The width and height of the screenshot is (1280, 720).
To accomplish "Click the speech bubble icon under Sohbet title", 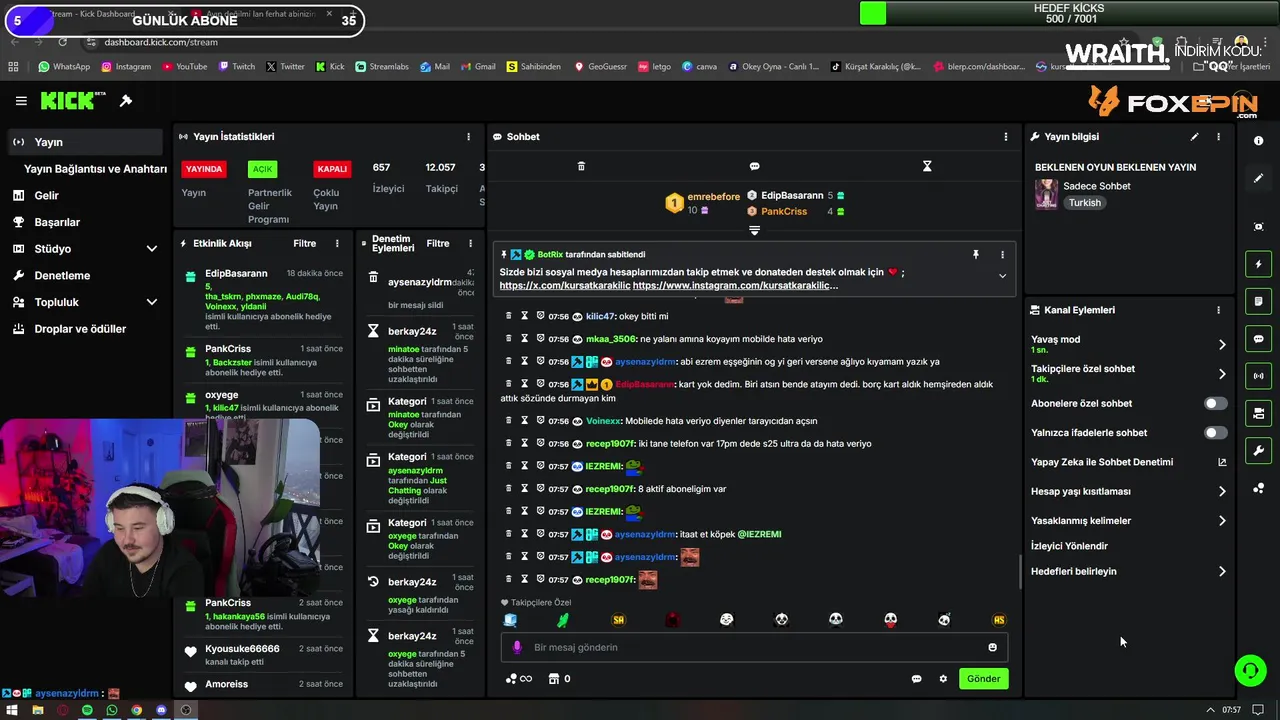I will tap(754, 166).
